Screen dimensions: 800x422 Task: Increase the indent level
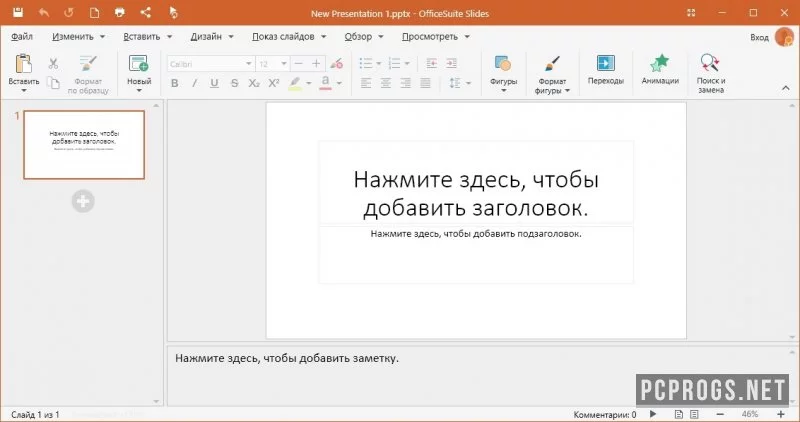451,63
